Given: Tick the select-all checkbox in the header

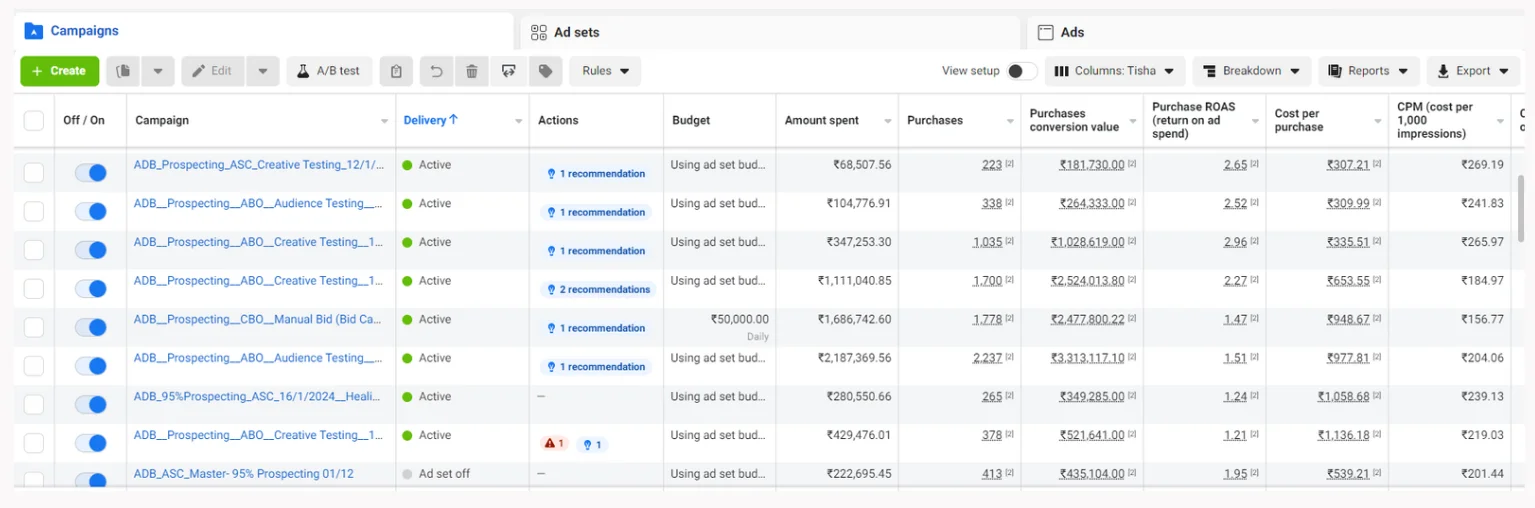Looking at the screenshot, I should pyautogui.click(x=34, y=120).
